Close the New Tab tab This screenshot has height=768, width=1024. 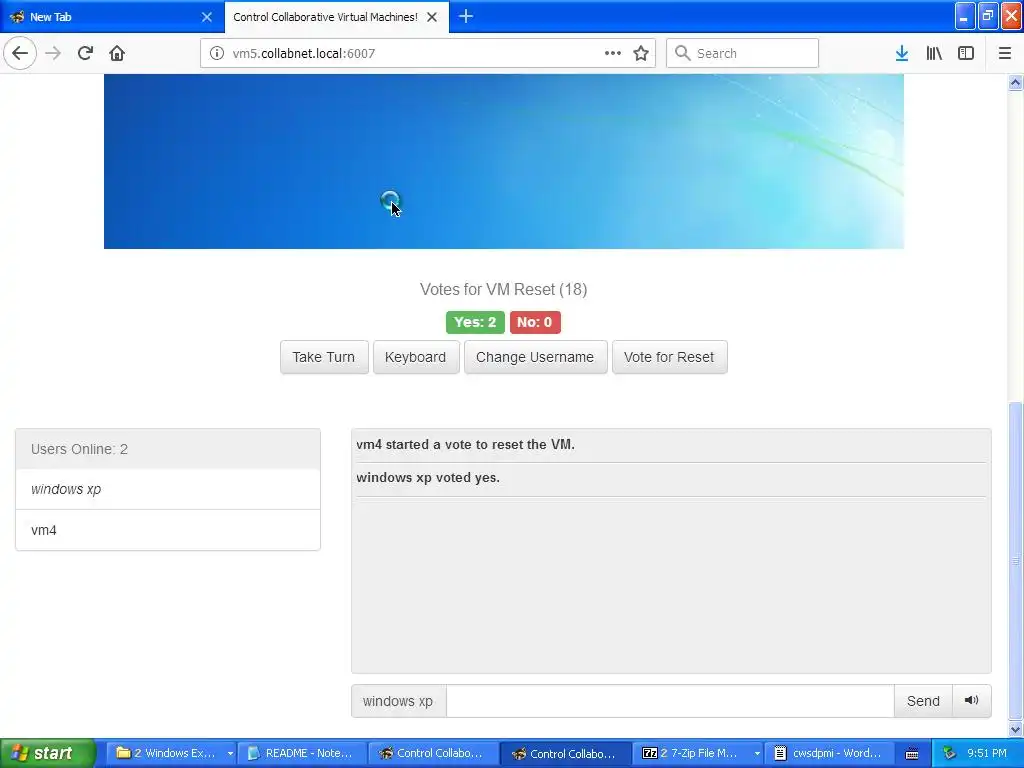206,17
